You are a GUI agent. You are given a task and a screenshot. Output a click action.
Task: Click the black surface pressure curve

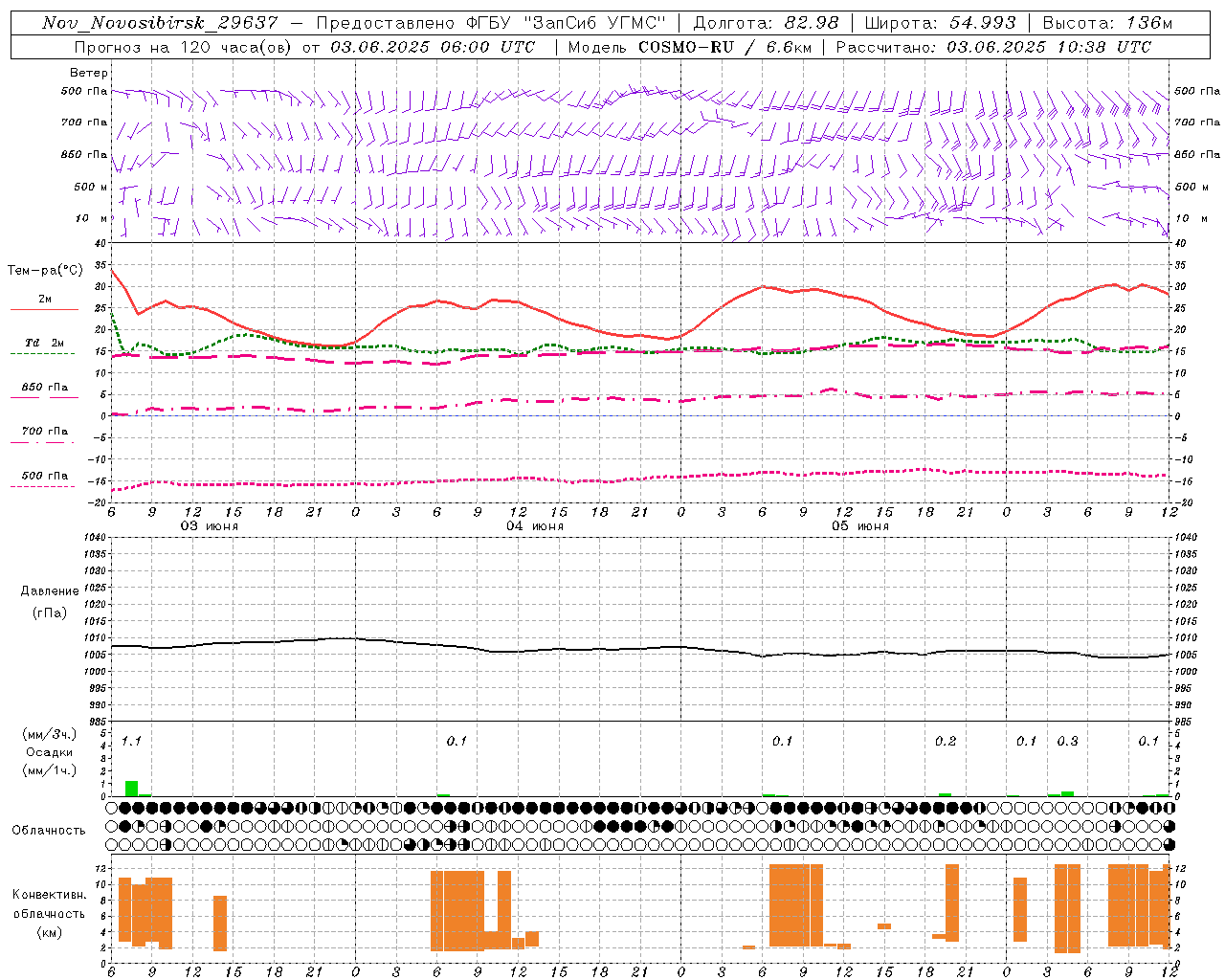[x=639, y=648]
